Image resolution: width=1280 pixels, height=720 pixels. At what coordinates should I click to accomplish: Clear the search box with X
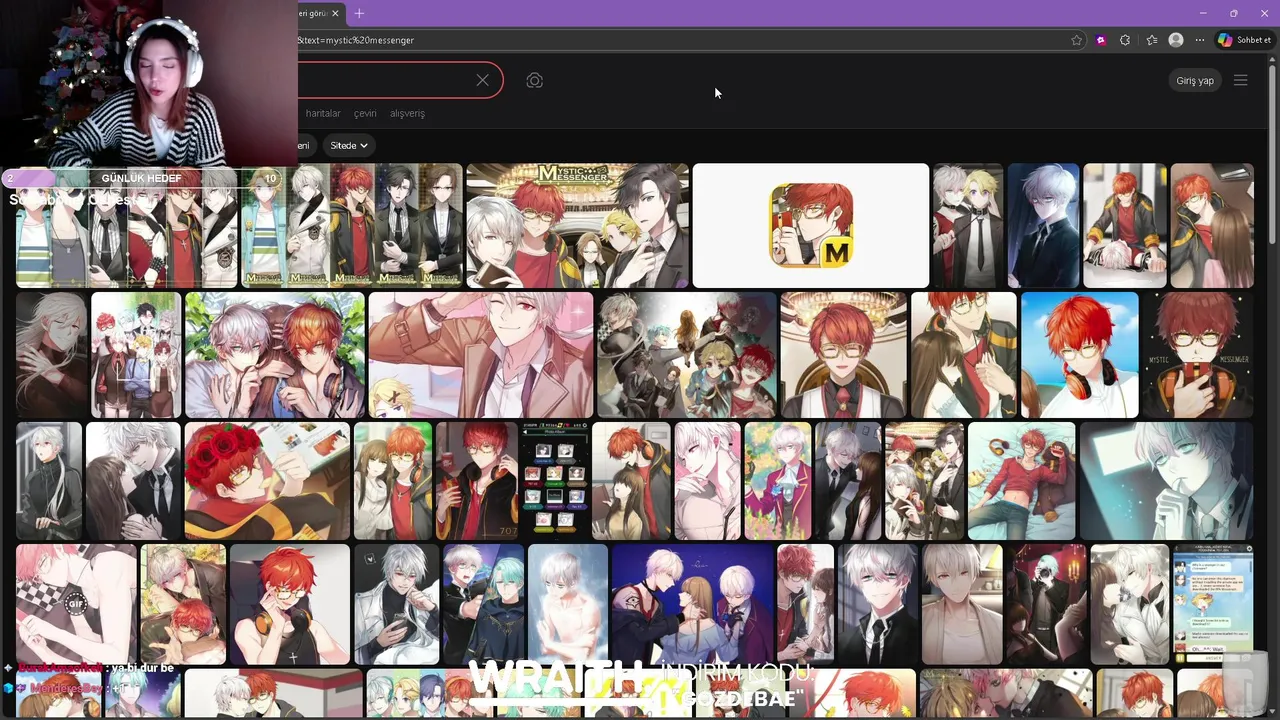point(482,80)
